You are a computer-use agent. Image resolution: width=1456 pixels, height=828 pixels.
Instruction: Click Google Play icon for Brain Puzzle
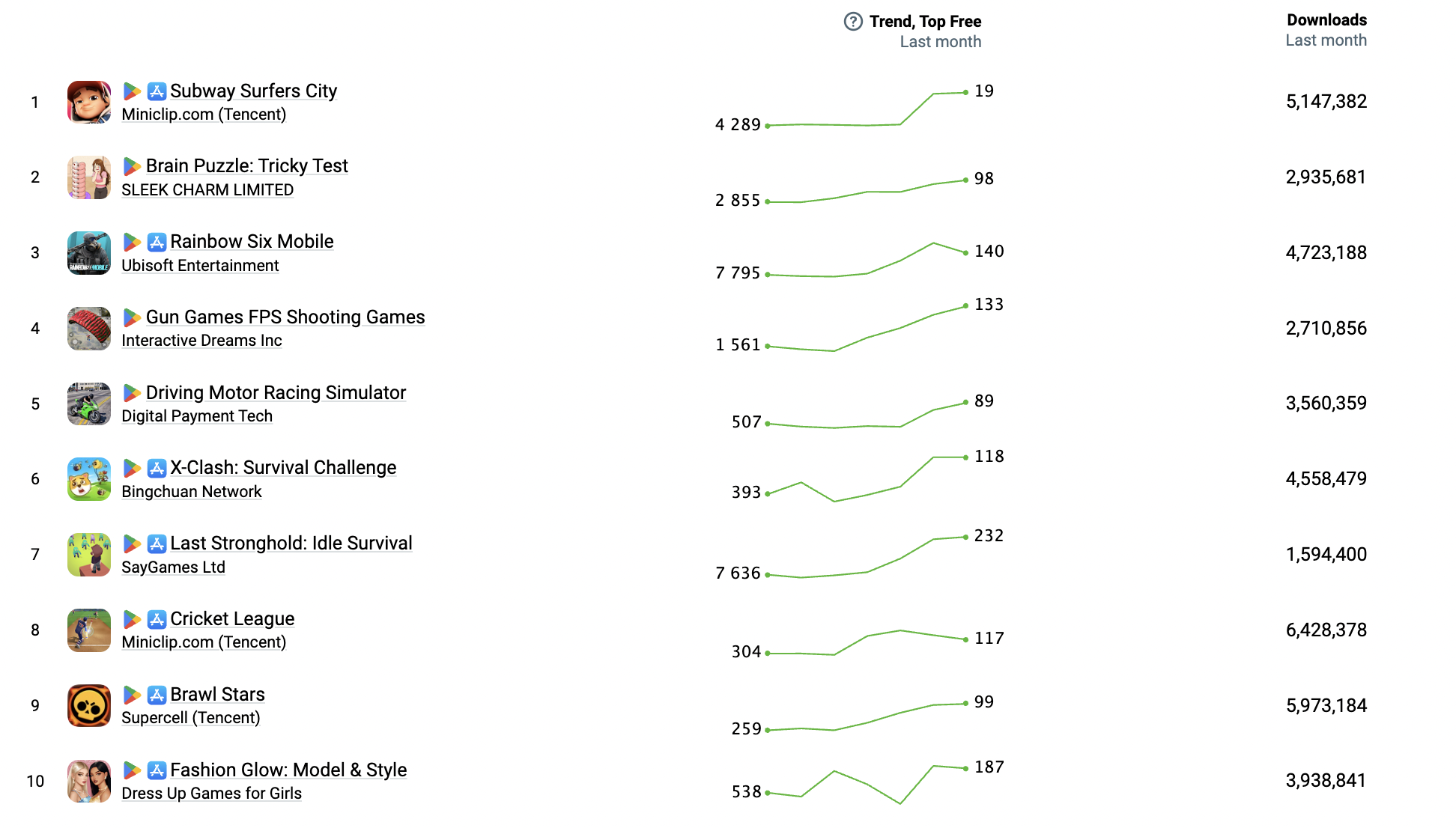132,166
